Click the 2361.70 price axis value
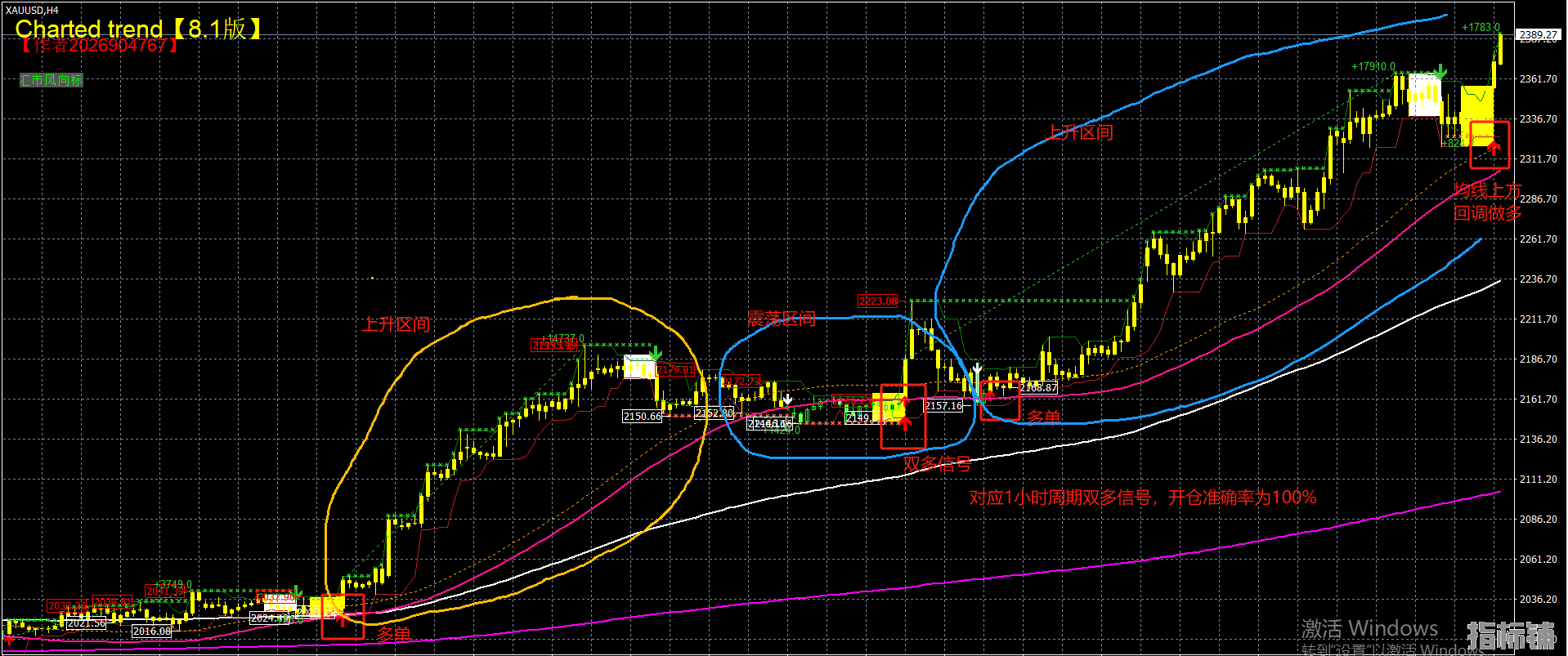1568x656 pixels. pyautogui.click(x=1538, y=79)
